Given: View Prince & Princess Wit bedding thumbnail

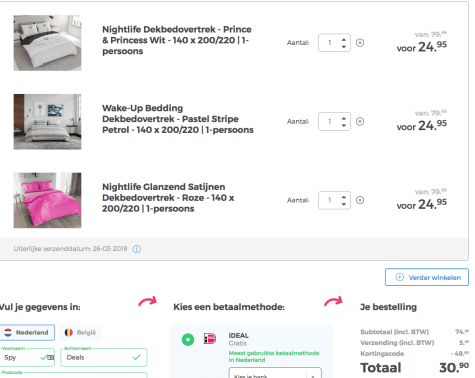Looking at the screenshot, I should tap(47, 43).
